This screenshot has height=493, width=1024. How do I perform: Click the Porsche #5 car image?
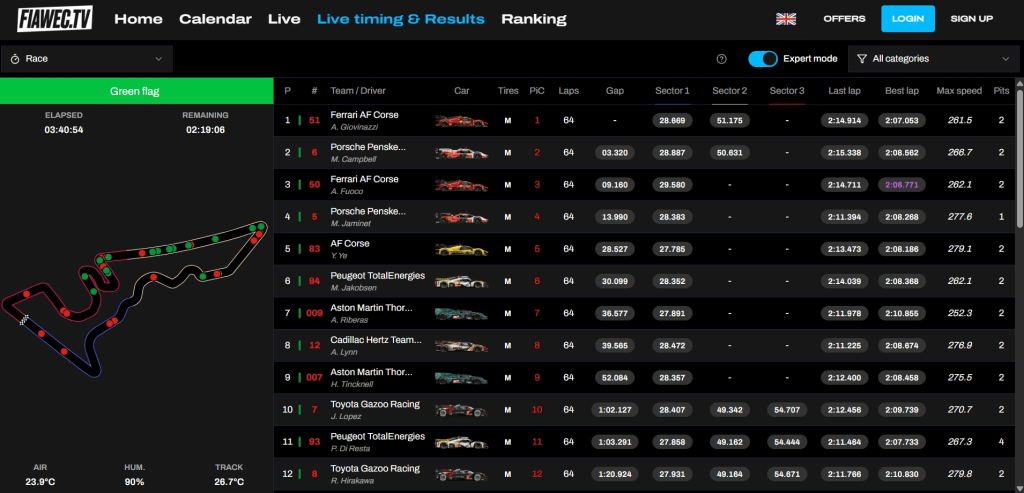461,217
